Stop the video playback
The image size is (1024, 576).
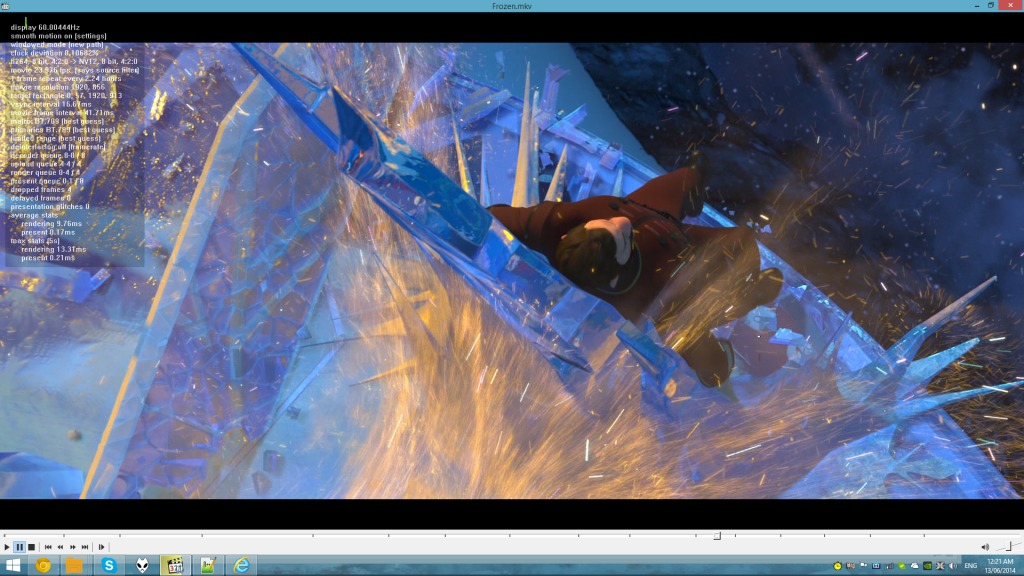coord(31,547)
